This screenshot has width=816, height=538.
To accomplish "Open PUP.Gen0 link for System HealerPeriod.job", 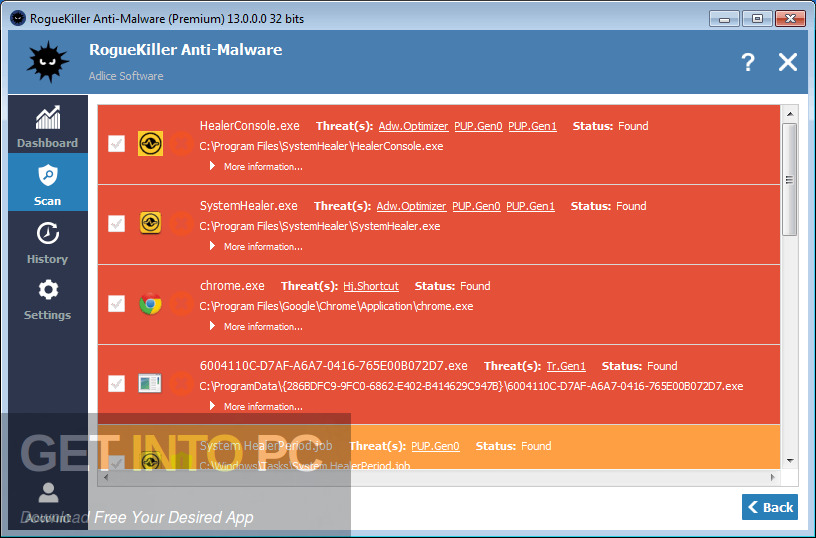I will 435,446.
